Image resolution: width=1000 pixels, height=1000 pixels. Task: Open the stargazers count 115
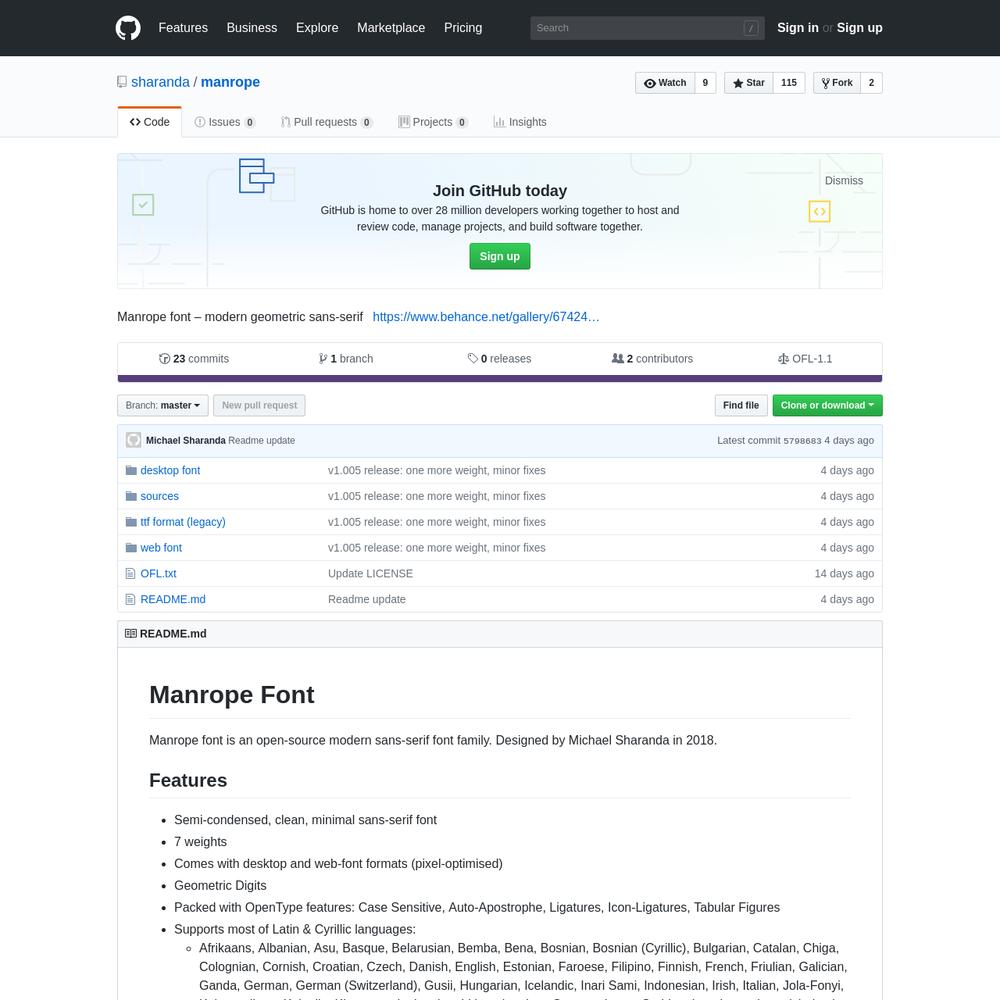click(789, 83)
